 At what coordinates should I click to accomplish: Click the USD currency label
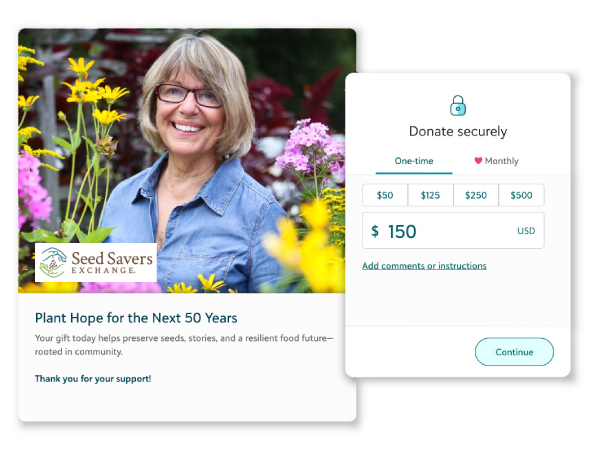pos(526,231)
